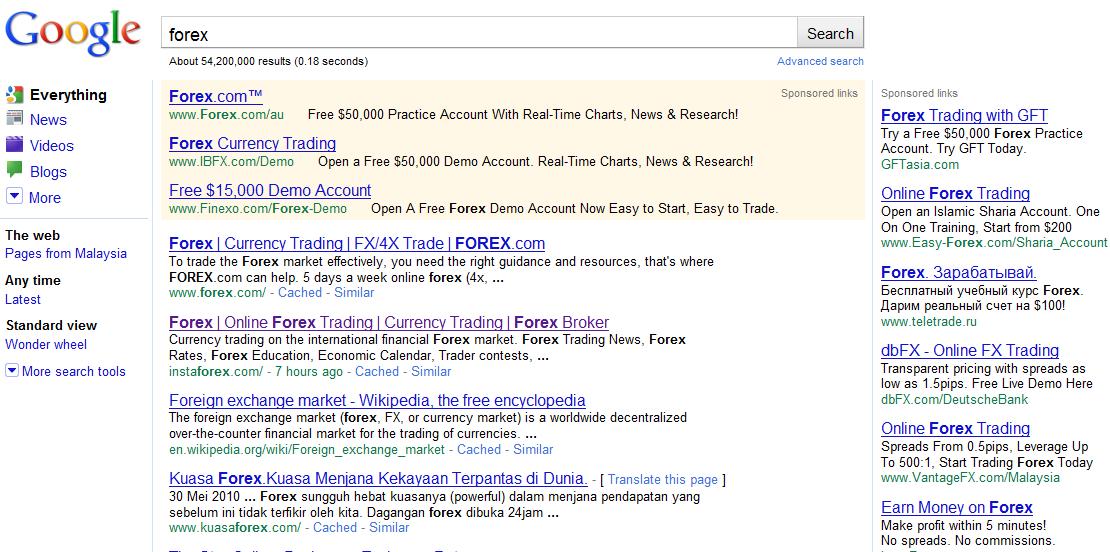Expand the More dropdown arrow icon
The width and height of the screenshot is (1110, 552).
tap(14, 196)
